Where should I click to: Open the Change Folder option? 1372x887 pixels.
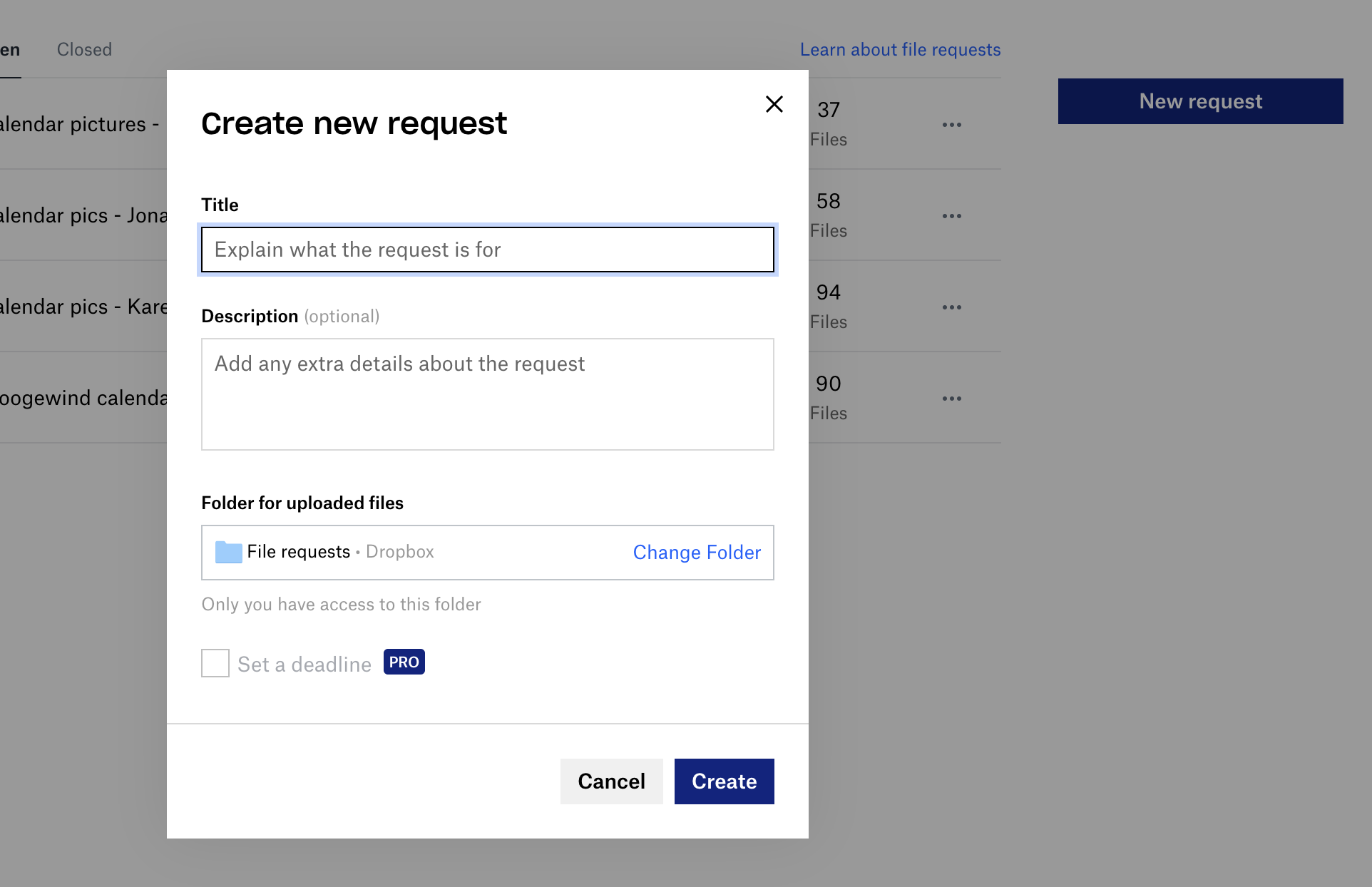[x=697, y=552]
